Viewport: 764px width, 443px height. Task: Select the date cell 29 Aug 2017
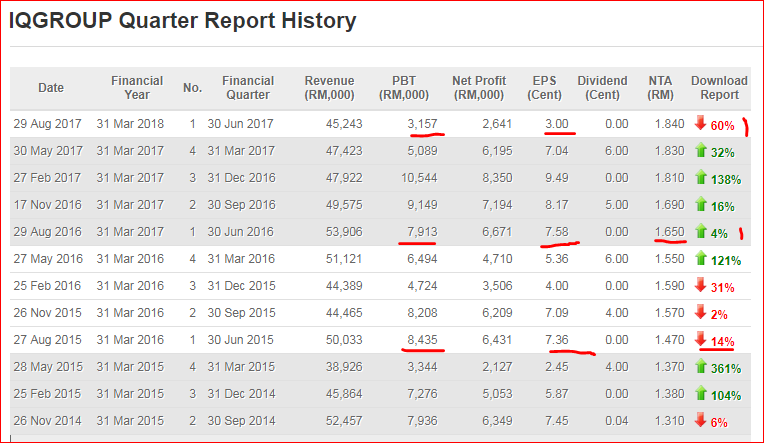[47, 124]
